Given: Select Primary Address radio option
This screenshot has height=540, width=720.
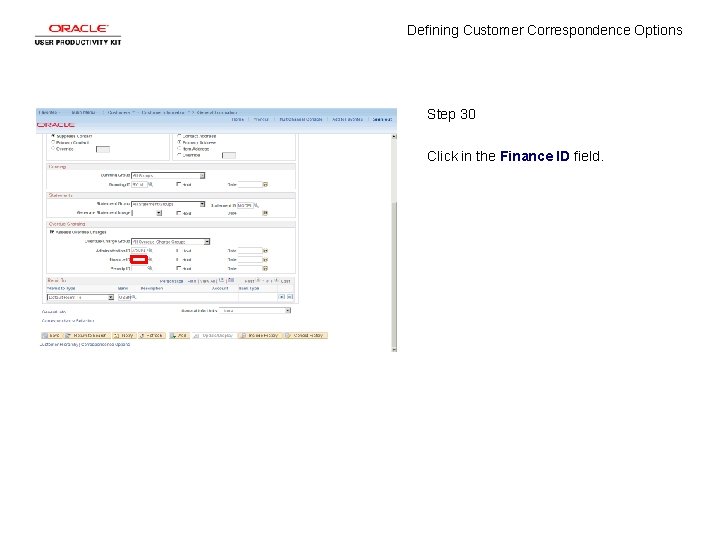Looking at the screenshot, I should 180,142.
